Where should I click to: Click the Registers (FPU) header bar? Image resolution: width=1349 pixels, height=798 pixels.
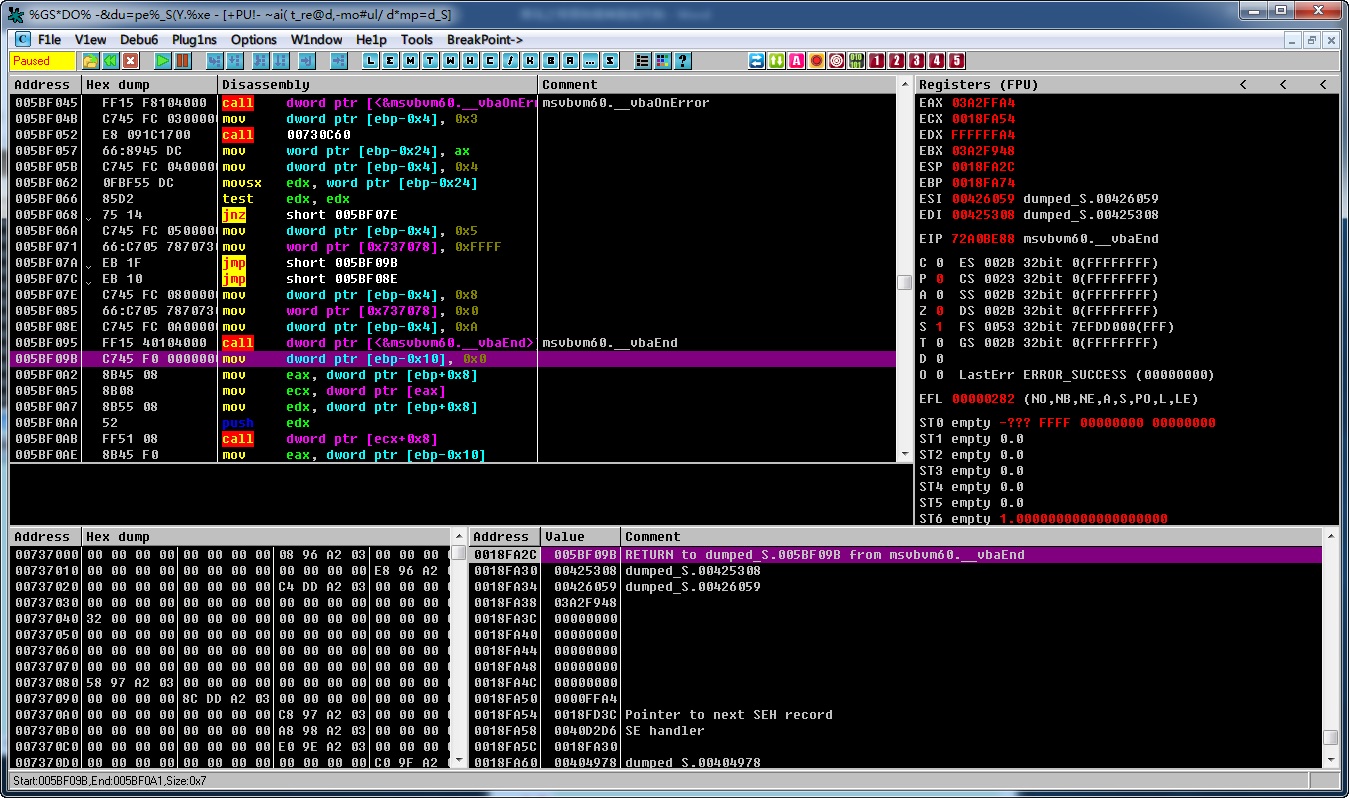click(1126, 85)
